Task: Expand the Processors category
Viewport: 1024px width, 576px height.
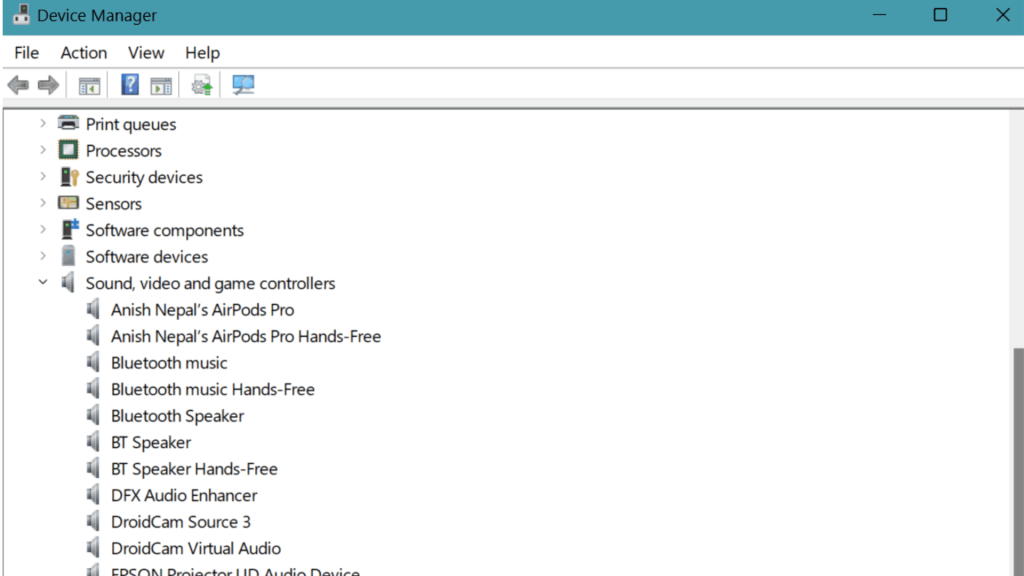Action: coord(43,150)
